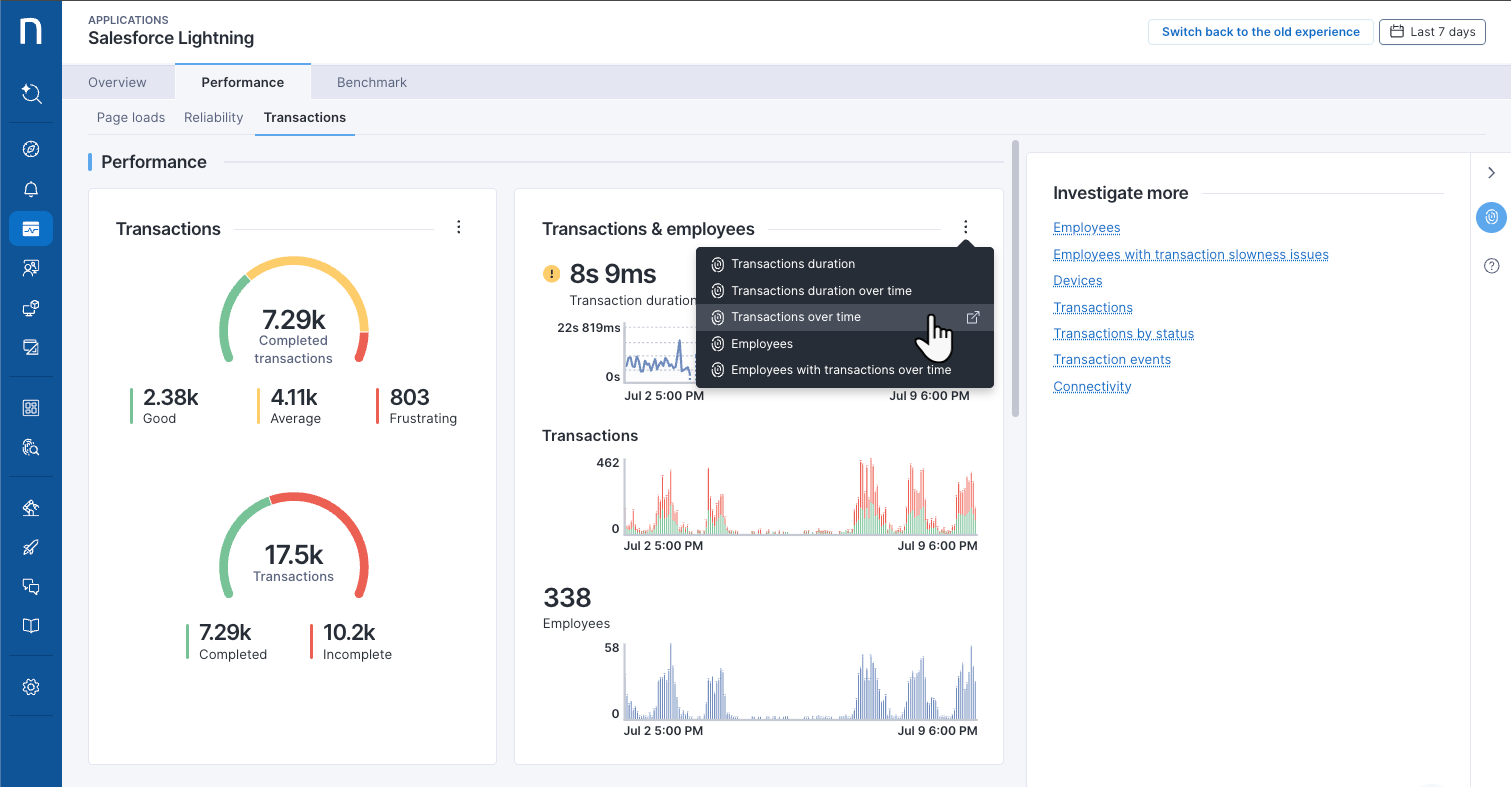Open the search icon in left sidebar
This screenshot has width=1511, height=787.
pos(31,94)
